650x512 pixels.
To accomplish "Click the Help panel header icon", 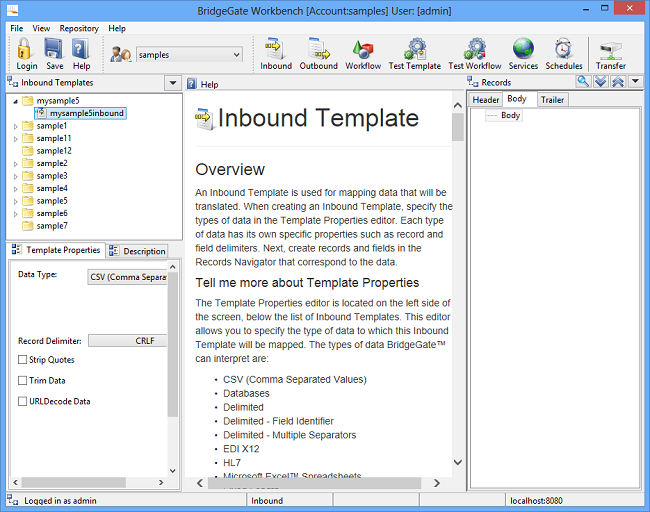I will pyautogui.click(x=192, y=84).
